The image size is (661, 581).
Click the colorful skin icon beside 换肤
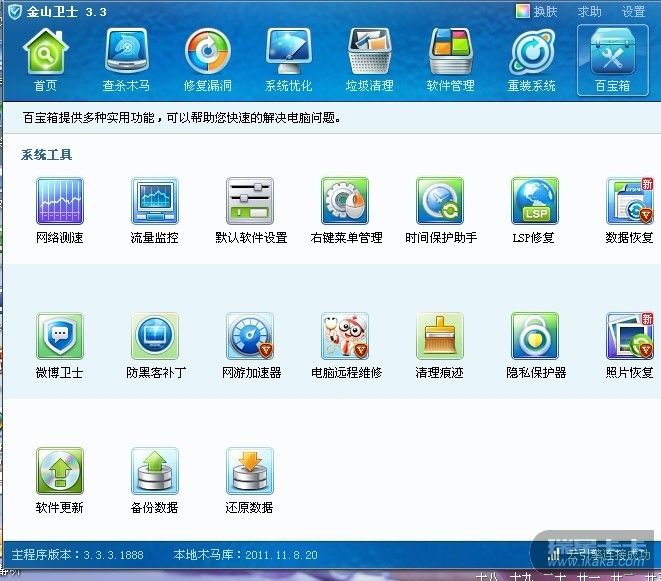coord(522,11)
